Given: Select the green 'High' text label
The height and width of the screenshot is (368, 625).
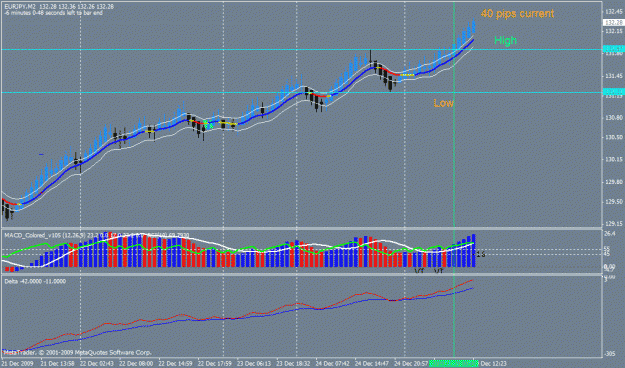Looking at the screenshot, I should click(505, 40).
